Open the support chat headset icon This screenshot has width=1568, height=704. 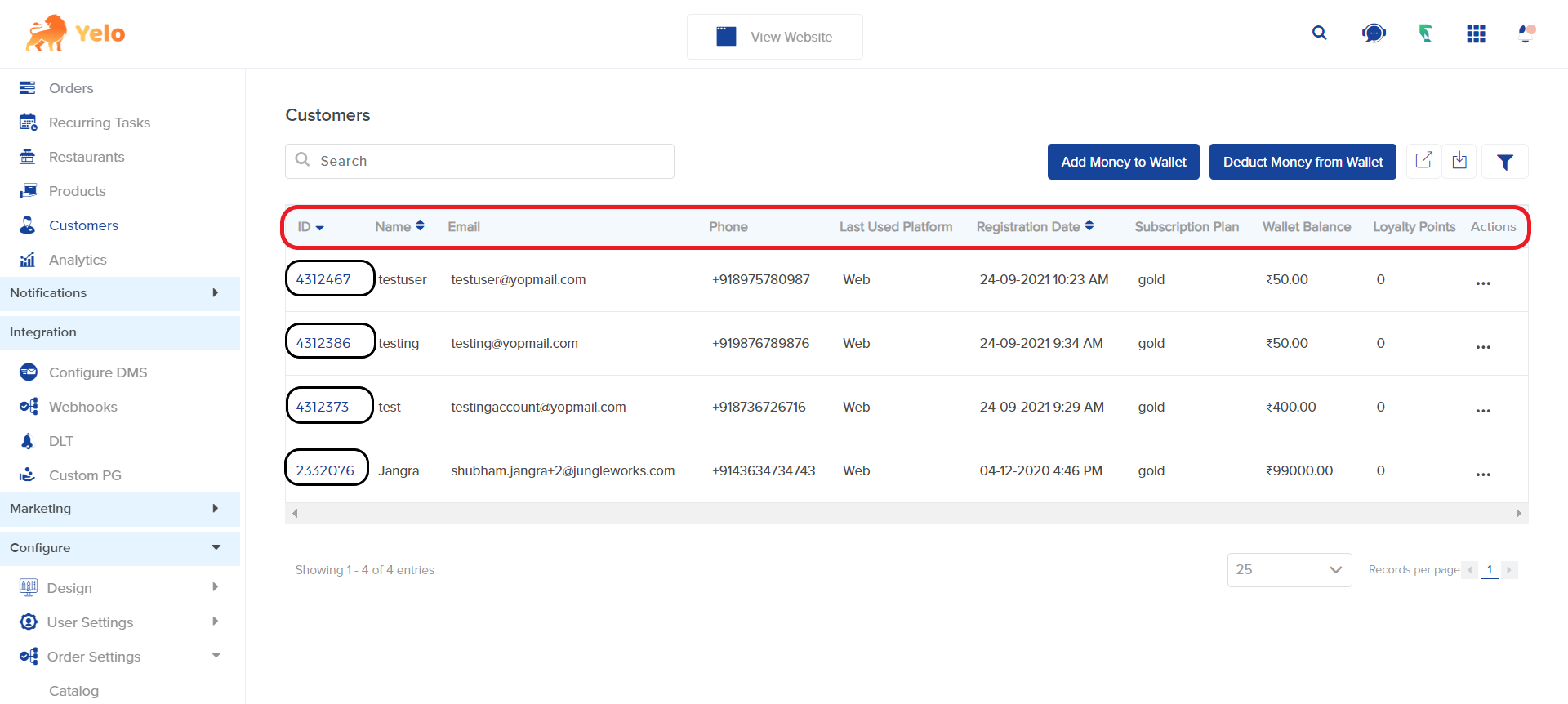point(1374,33)
